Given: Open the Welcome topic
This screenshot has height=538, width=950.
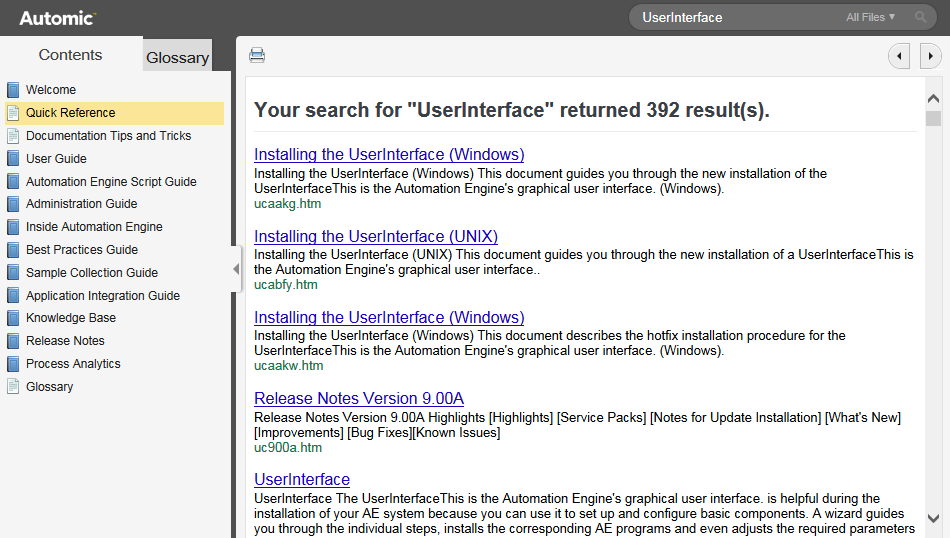Looking at the screenshot, I should (x=51, y=90).
